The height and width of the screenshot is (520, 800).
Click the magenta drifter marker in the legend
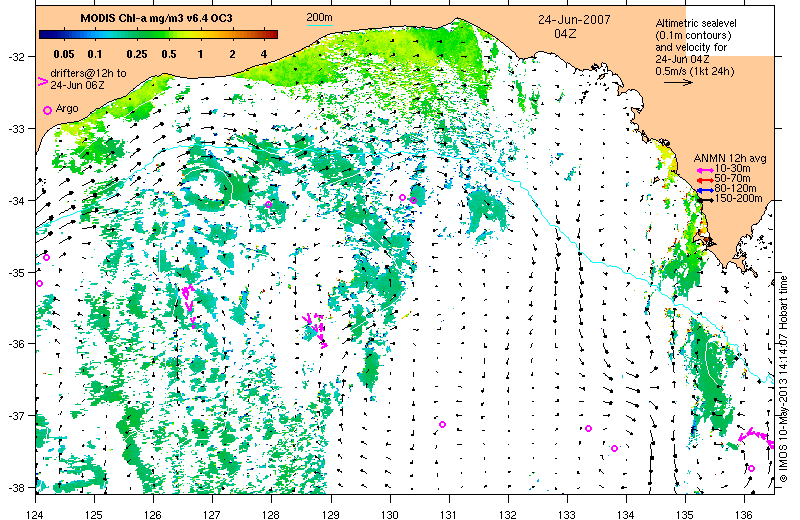point(43,81)
